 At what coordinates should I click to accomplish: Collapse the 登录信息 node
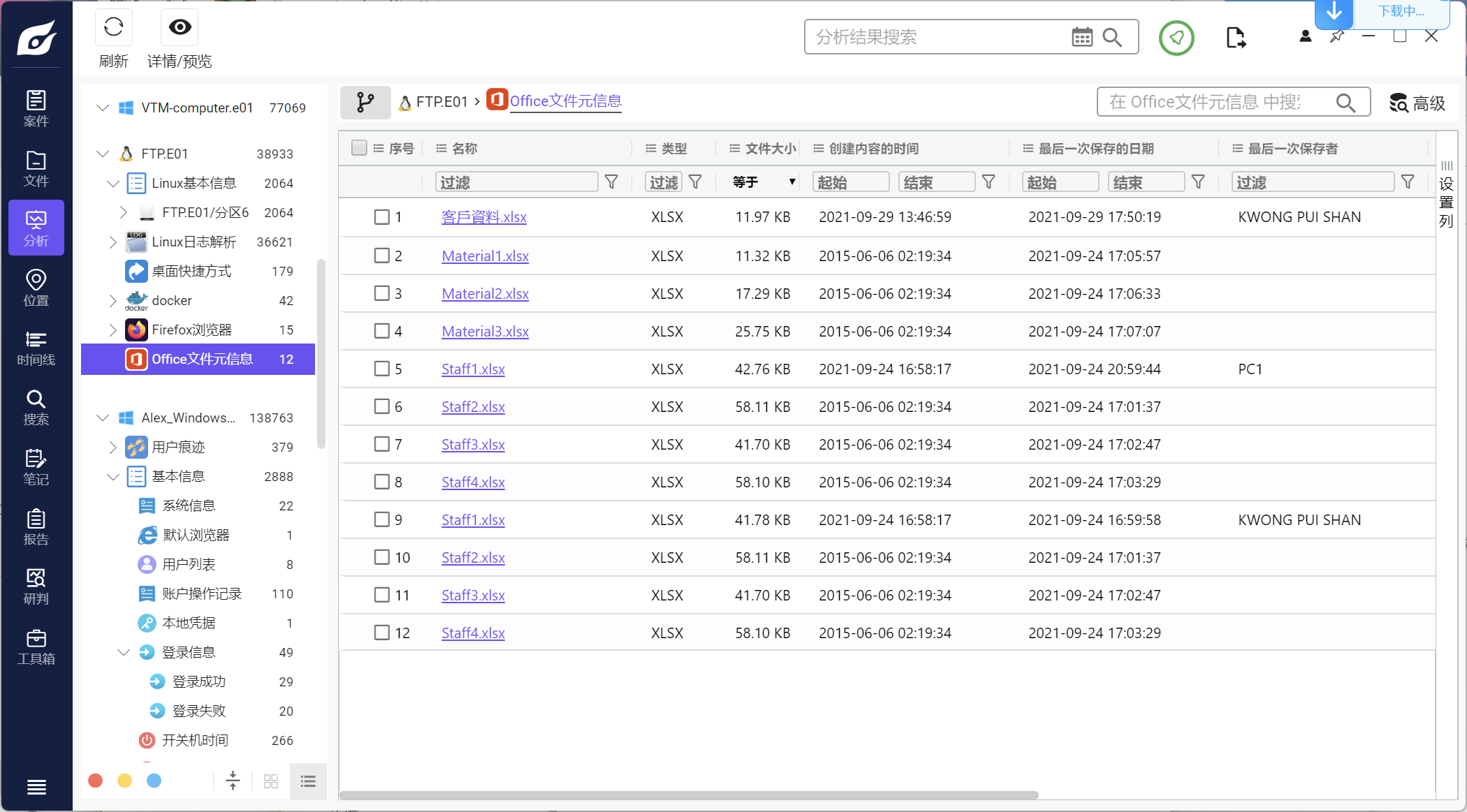pos(124,652)
